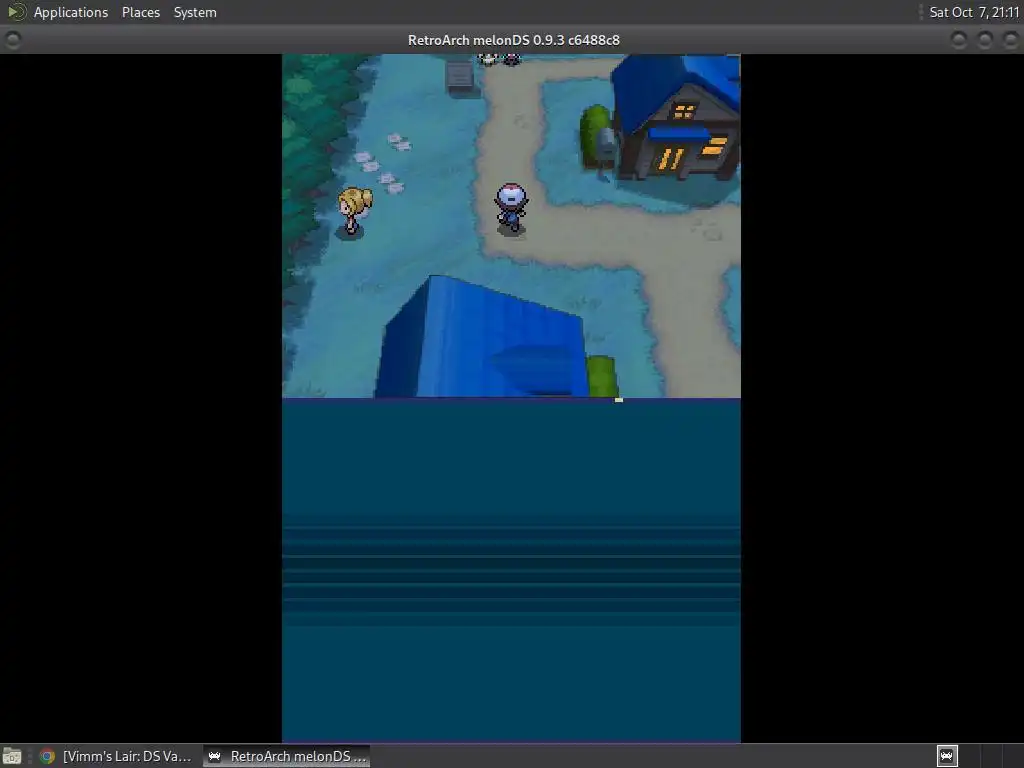This screenshot has height=768, width=1024.
Task: Click the RetroArch melonDS 0.9.3 title bar text
Action: pos(513,40)
